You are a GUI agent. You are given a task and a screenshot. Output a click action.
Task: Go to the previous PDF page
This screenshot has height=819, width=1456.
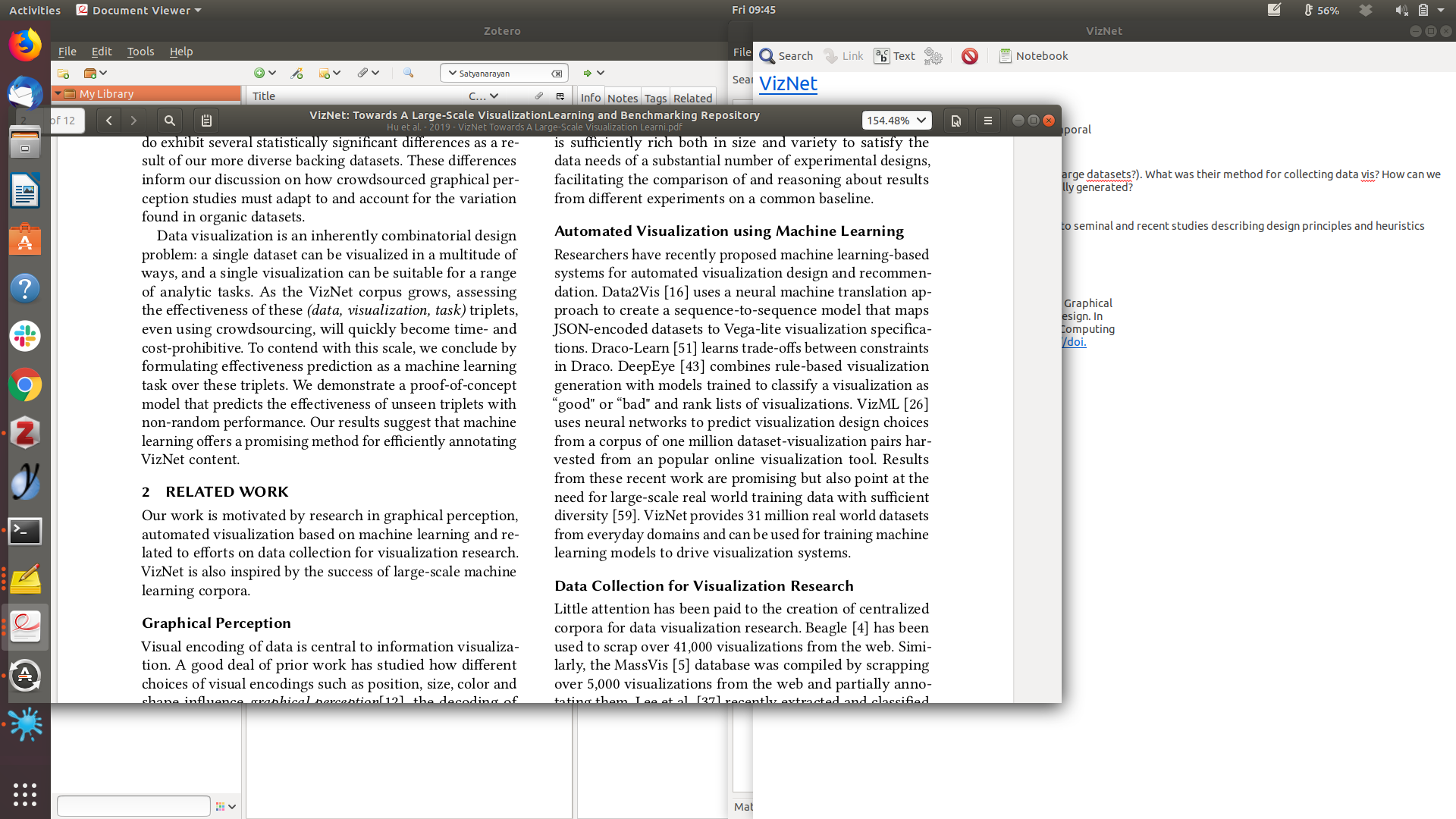click(109, 121)
